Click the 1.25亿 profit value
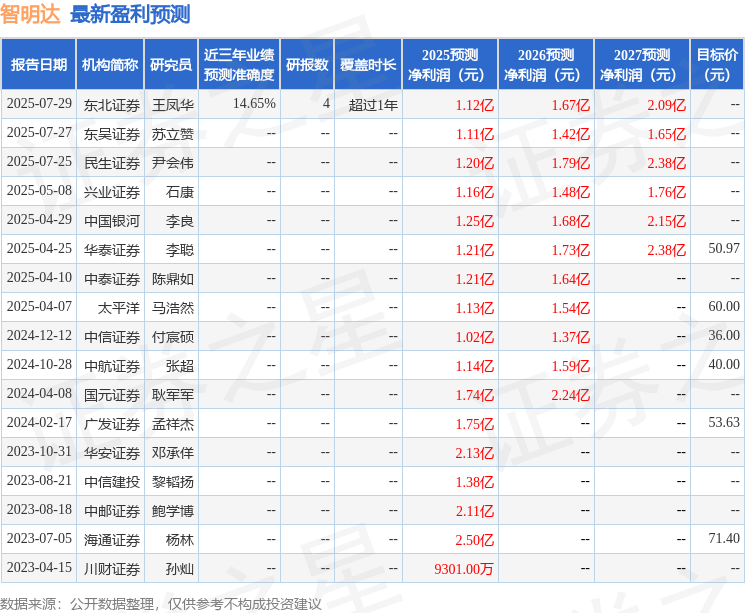The height and width of the screenshot is (613, 745). [475, 221]
